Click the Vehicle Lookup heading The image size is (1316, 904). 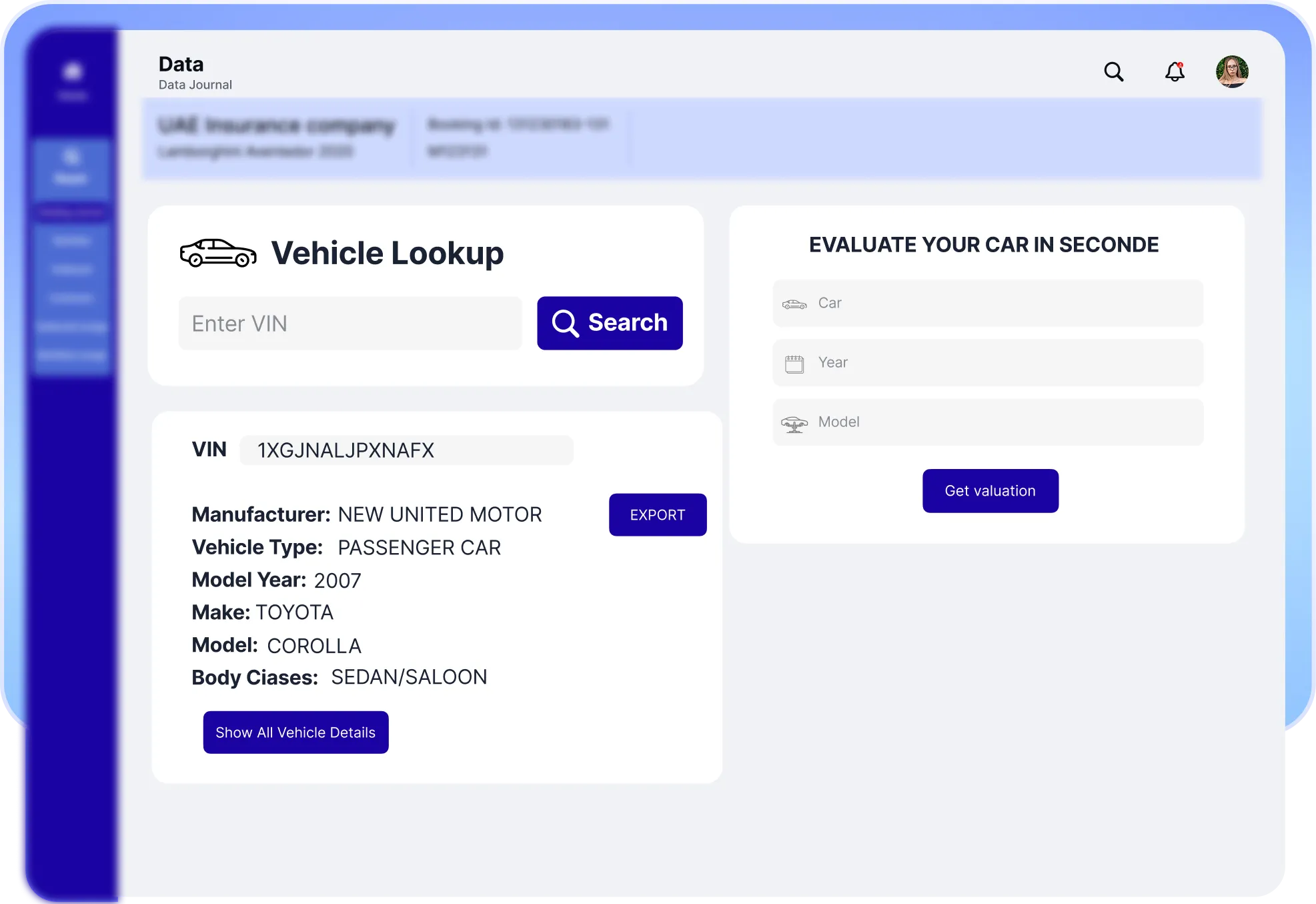coord(387,254)
